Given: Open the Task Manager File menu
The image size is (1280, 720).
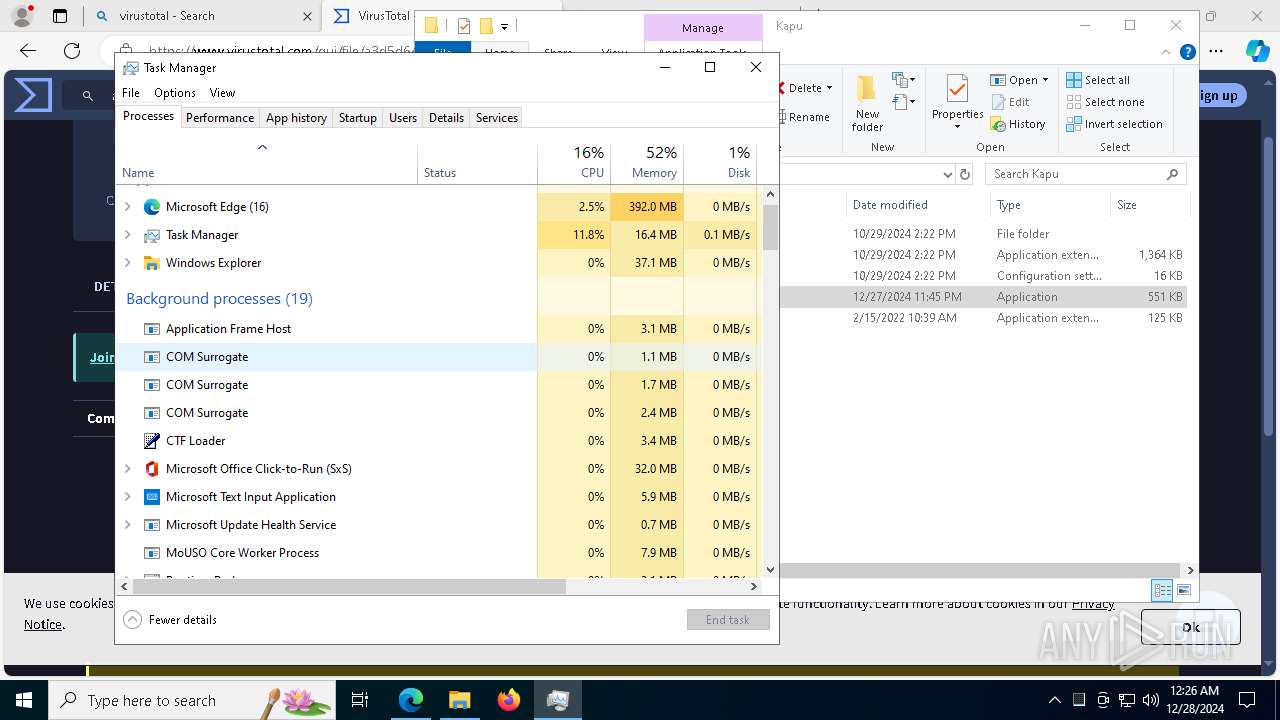Looking at the screenshot, I should (x=131, y=93).
